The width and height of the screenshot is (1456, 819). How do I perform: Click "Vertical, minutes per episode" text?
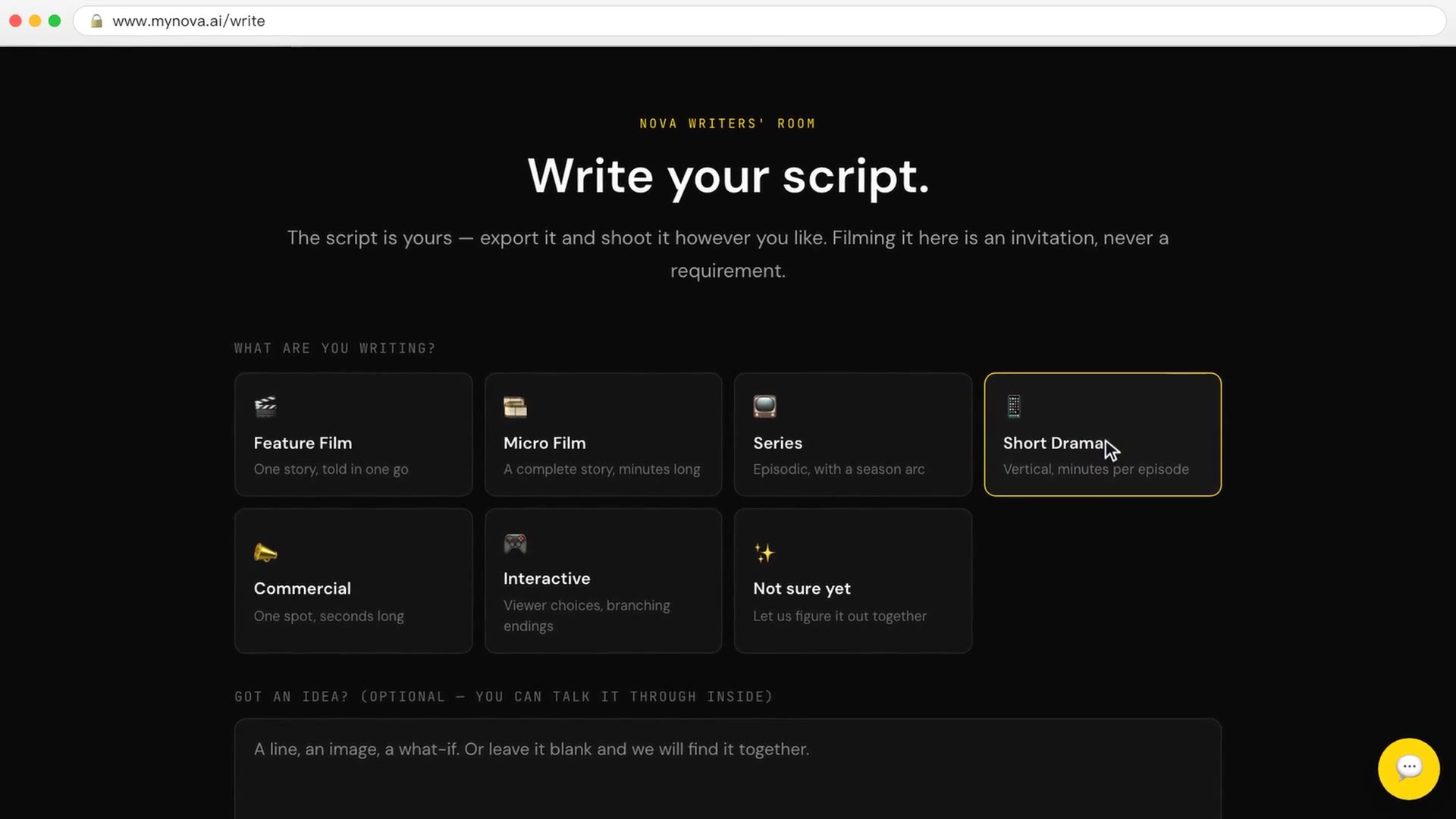(x=1096, y=469)
